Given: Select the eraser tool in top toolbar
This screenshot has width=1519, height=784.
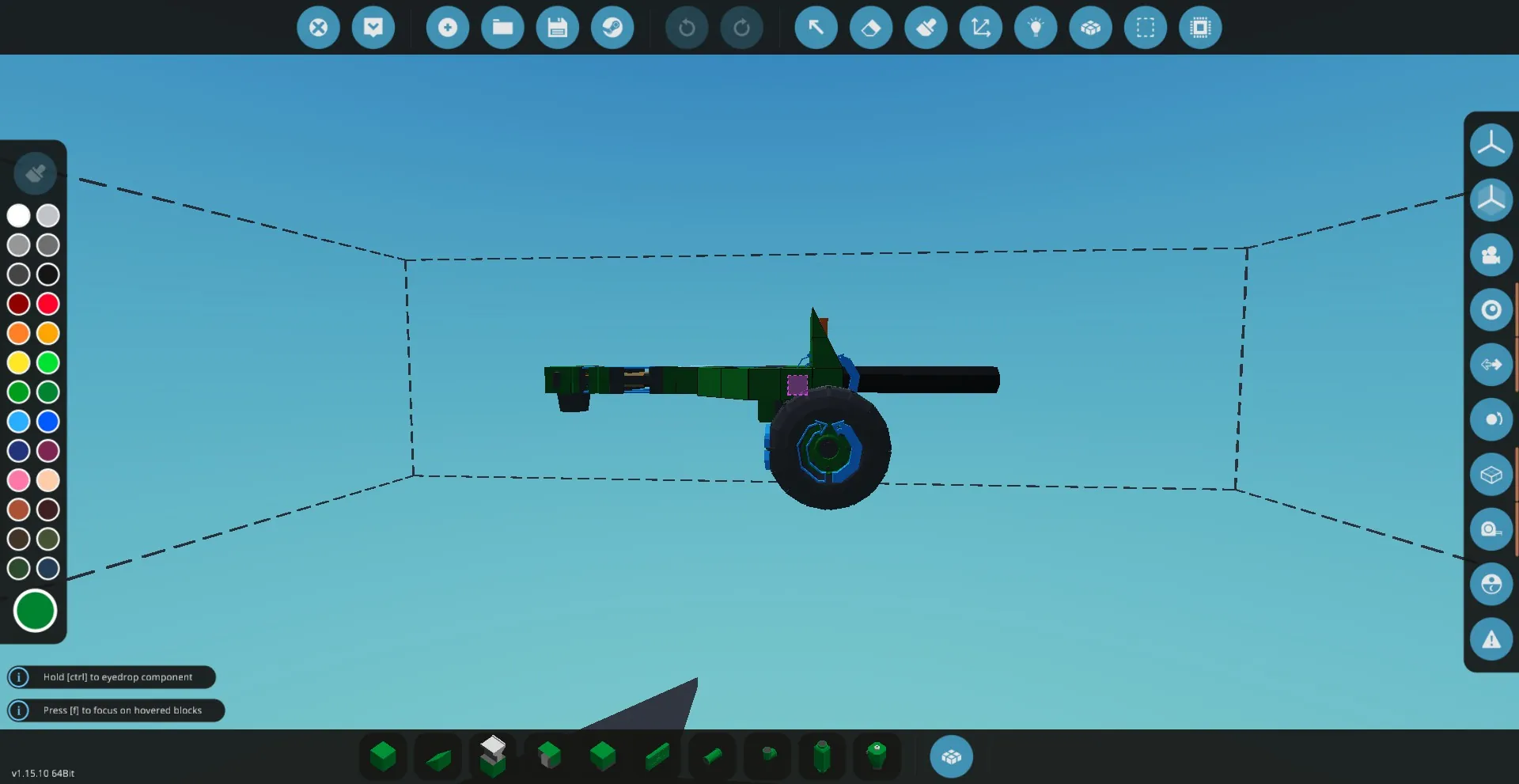Looking at the screenshot, I should 870,28.
